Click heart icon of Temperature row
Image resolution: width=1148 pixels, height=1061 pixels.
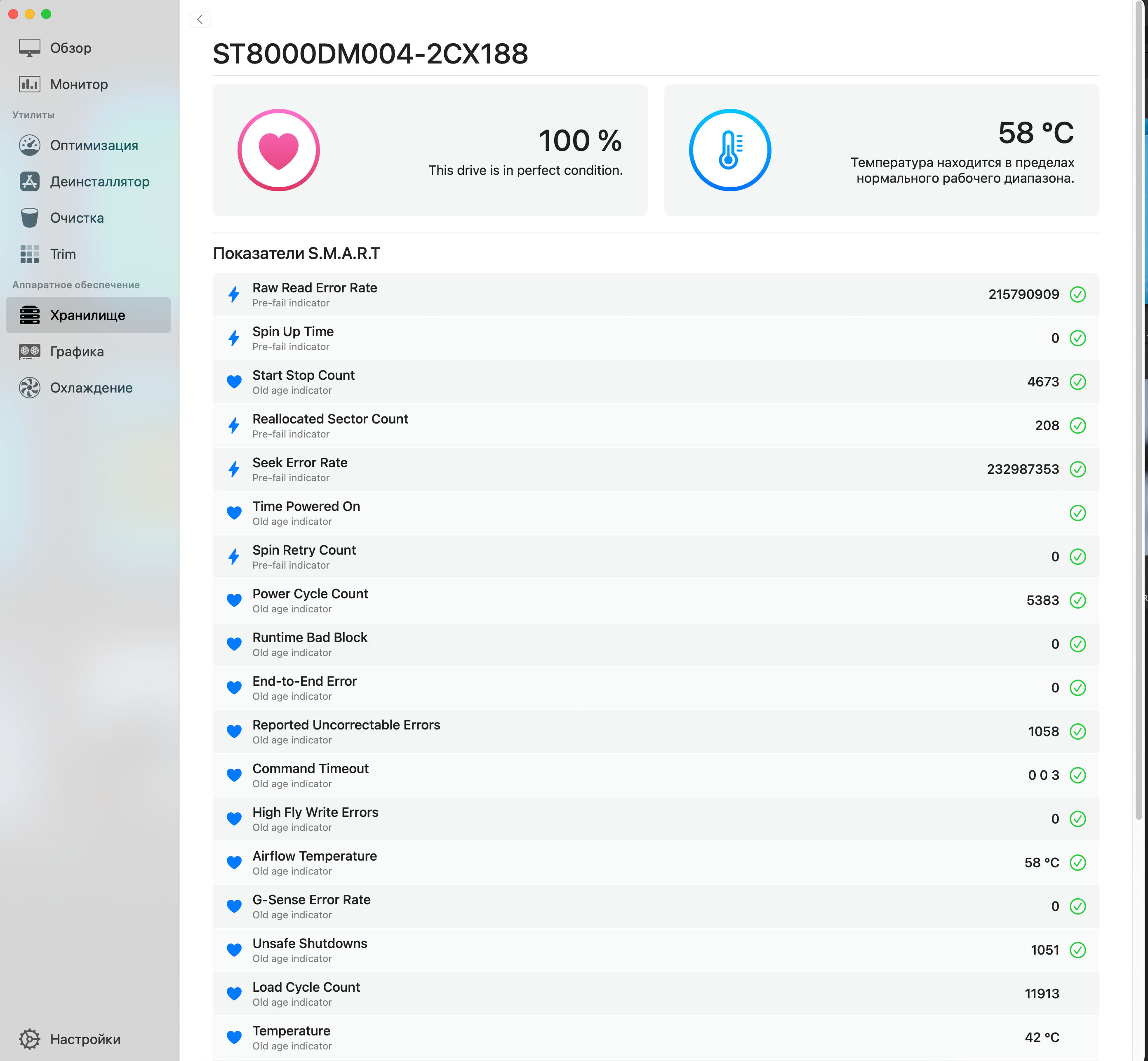click(x=234, y=1037)
